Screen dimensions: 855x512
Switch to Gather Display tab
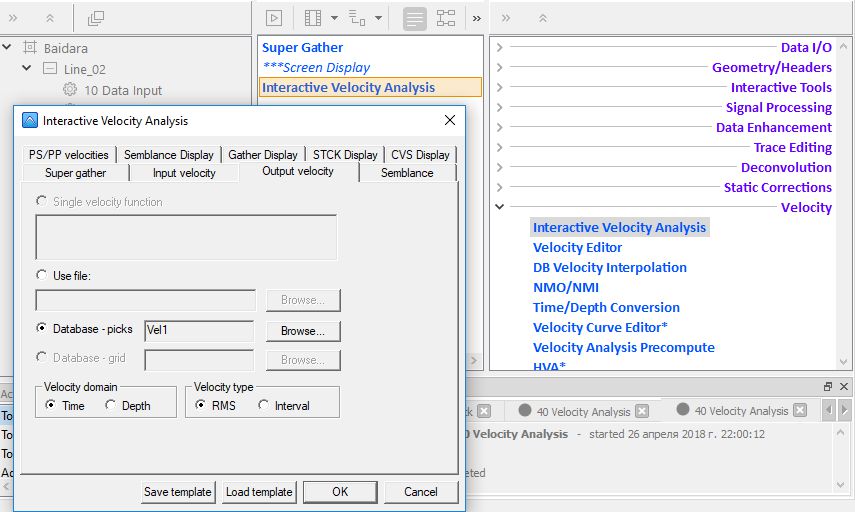(263, 155)
